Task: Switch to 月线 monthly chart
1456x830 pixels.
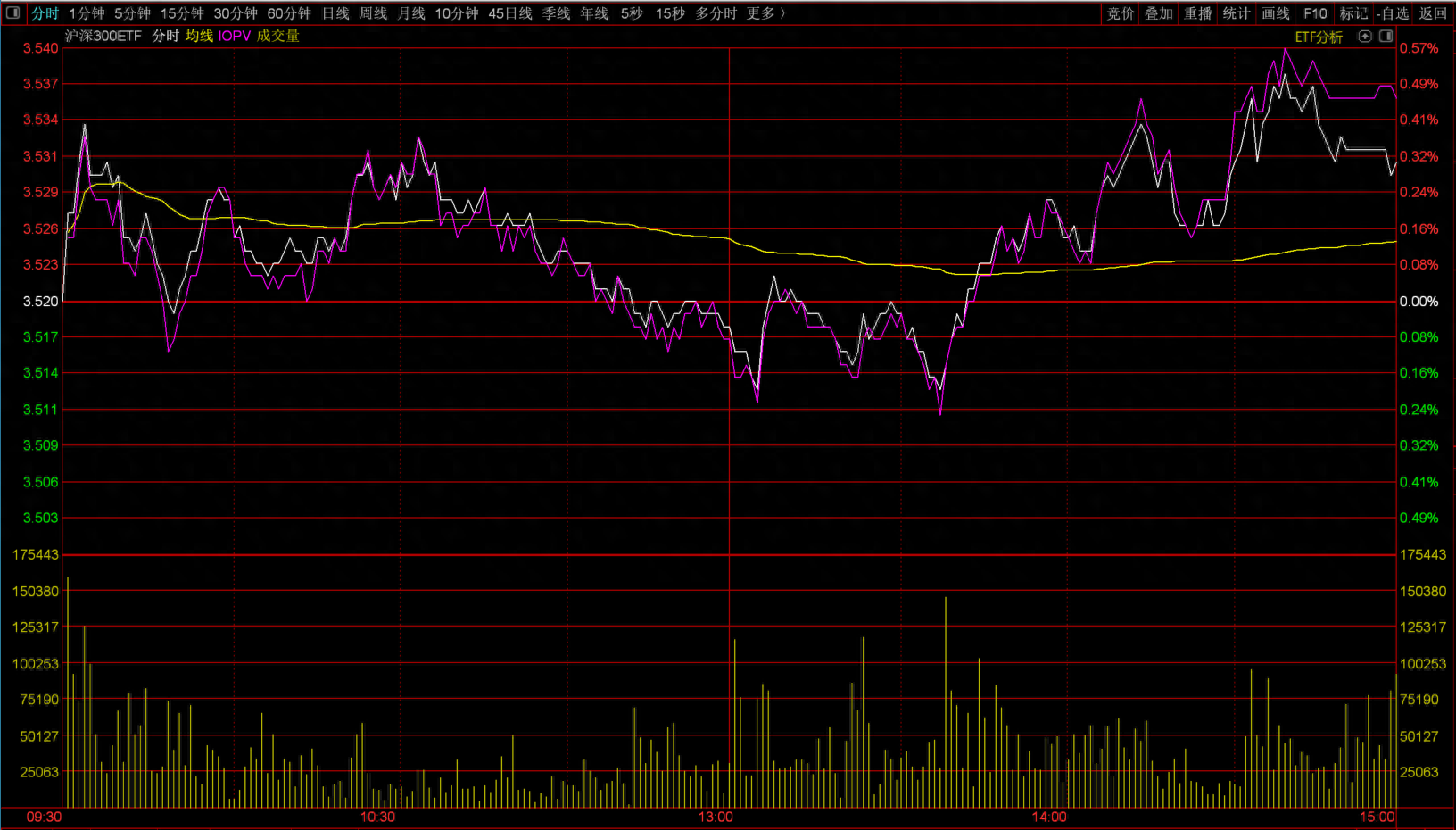Action: tap(411, 13)
